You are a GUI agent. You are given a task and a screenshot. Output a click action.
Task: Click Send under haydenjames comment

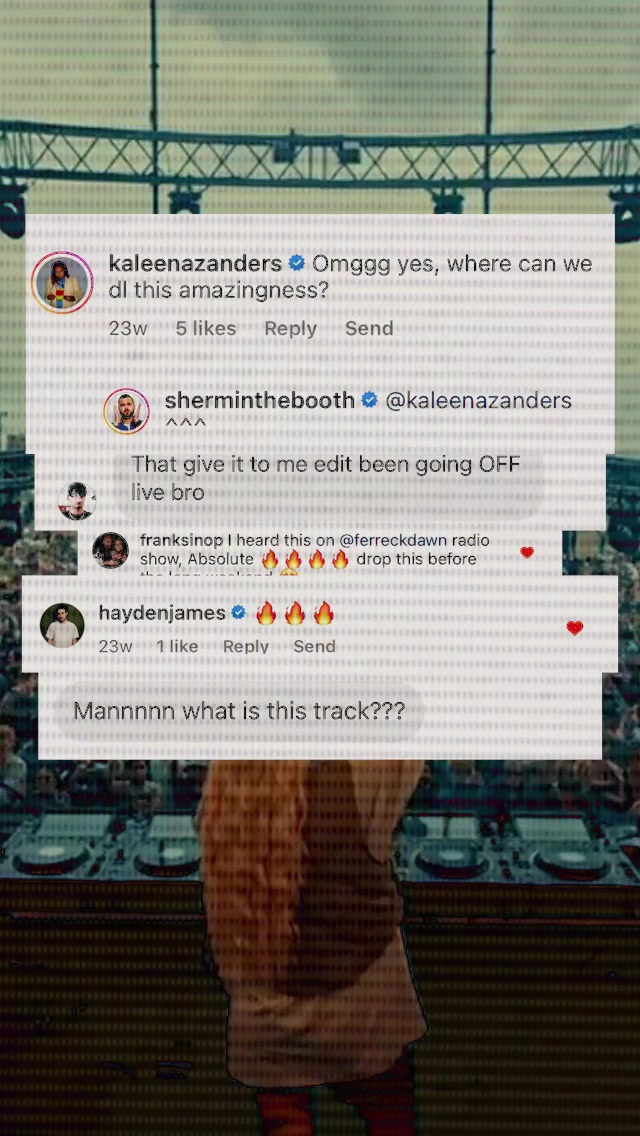click(x=314, y=646)
